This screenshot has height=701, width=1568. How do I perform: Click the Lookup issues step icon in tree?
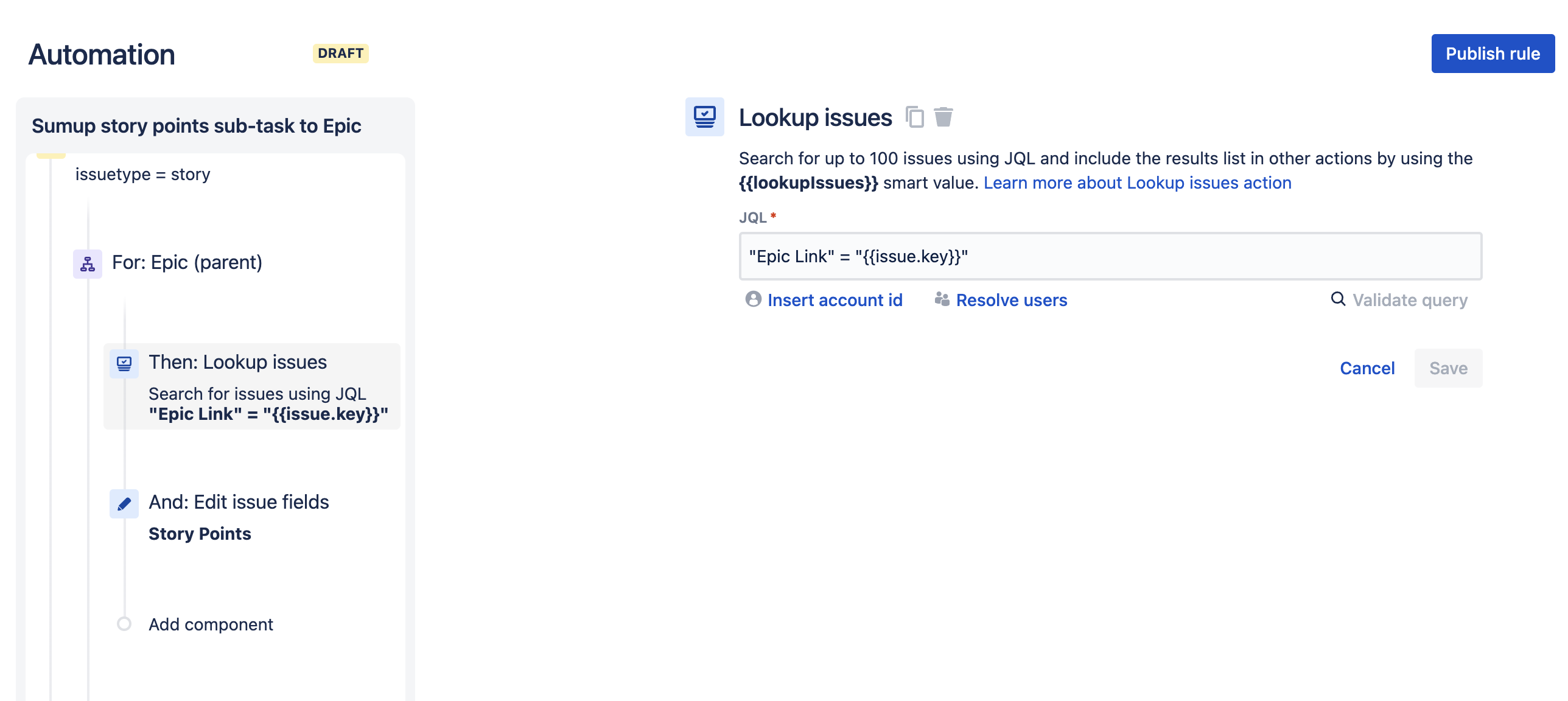[x=124, y=363]
